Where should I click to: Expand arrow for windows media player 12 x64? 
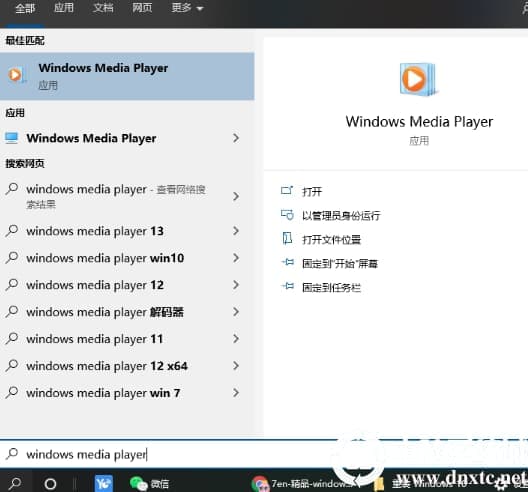[x=236, y=366]
